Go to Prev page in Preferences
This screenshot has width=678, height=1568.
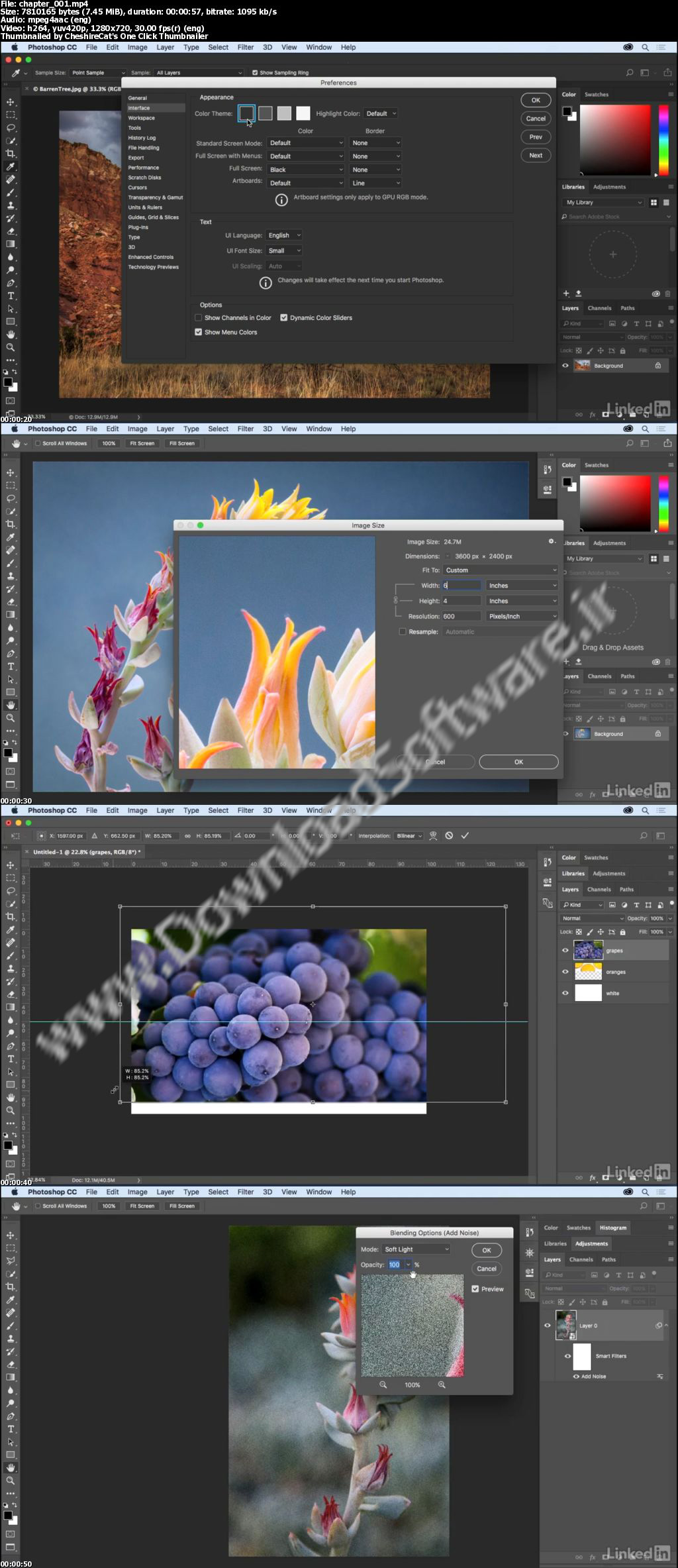click(x=536, y=137)
